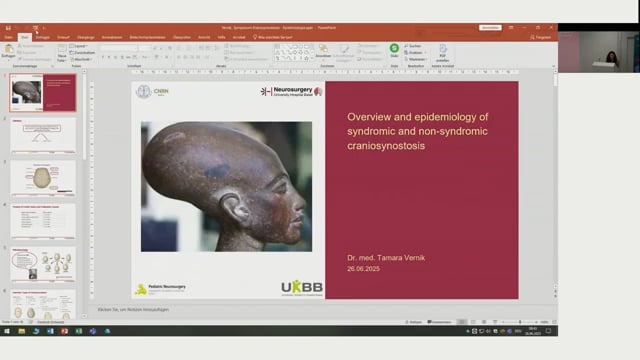Click the Freigeben share button
Viewport: 640px width, 360px height.
click(x=540, y=37)
